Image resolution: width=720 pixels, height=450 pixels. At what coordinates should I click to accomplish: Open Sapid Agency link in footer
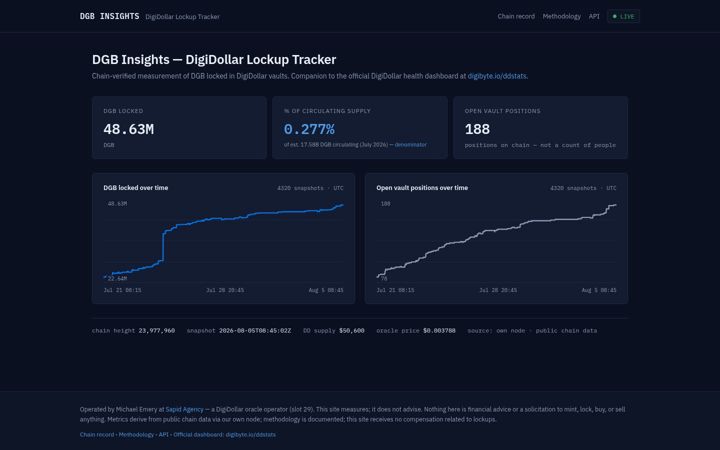[184, 409]
